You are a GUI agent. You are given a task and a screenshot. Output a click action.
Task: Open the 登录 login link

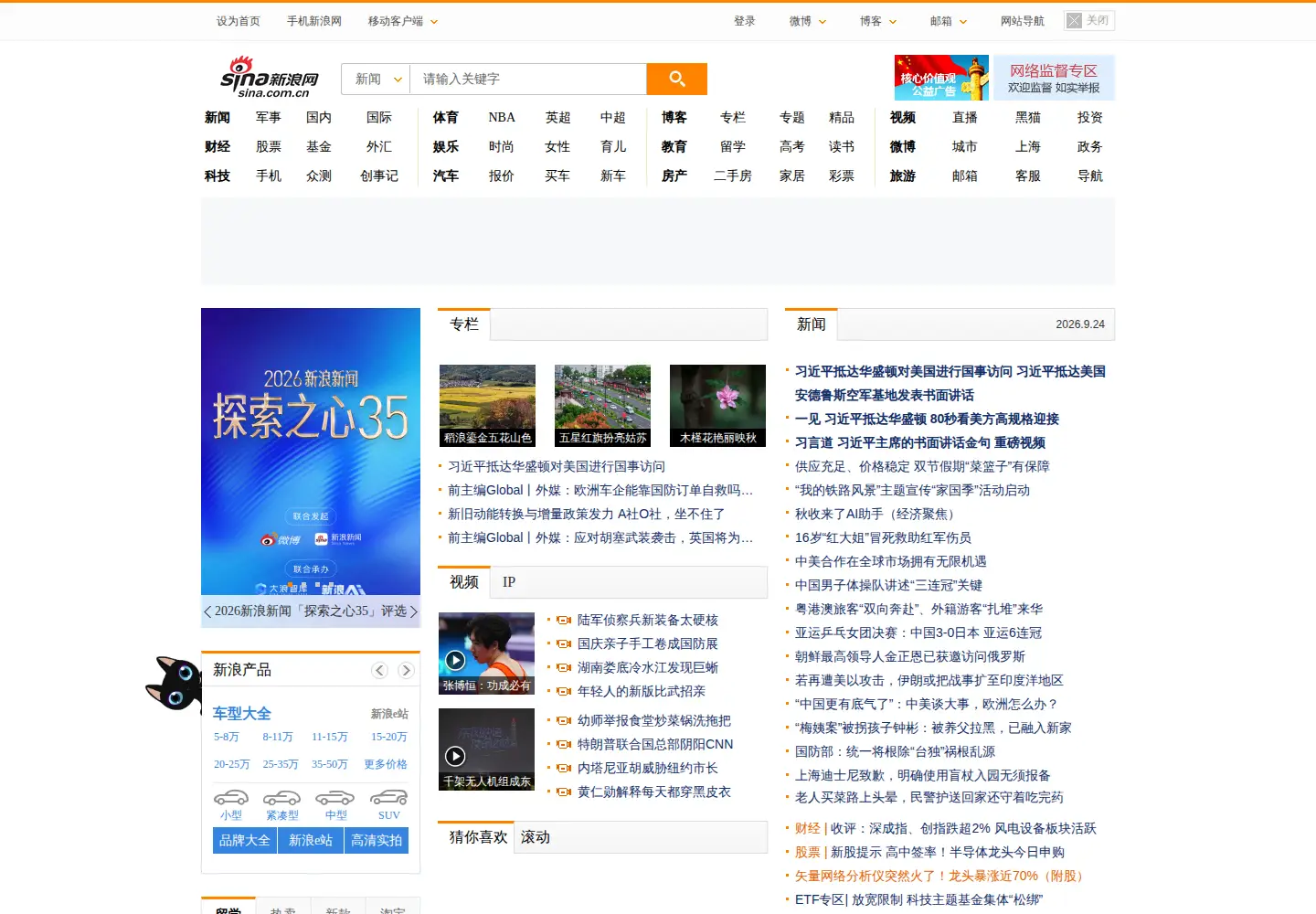[x=745, y=21]
